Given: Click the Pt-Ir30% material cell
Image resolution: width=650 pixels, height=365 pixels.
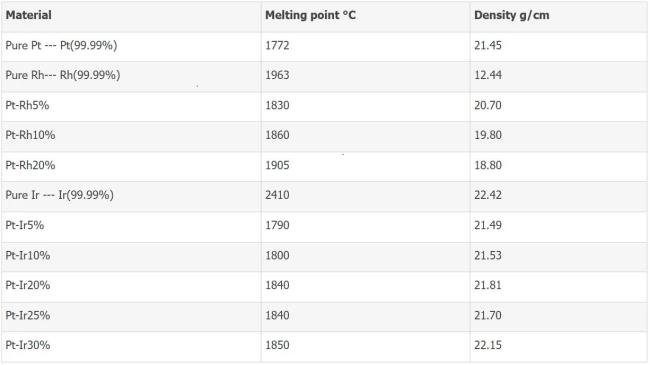Looking at the screenshot, I should pos(131,346).
